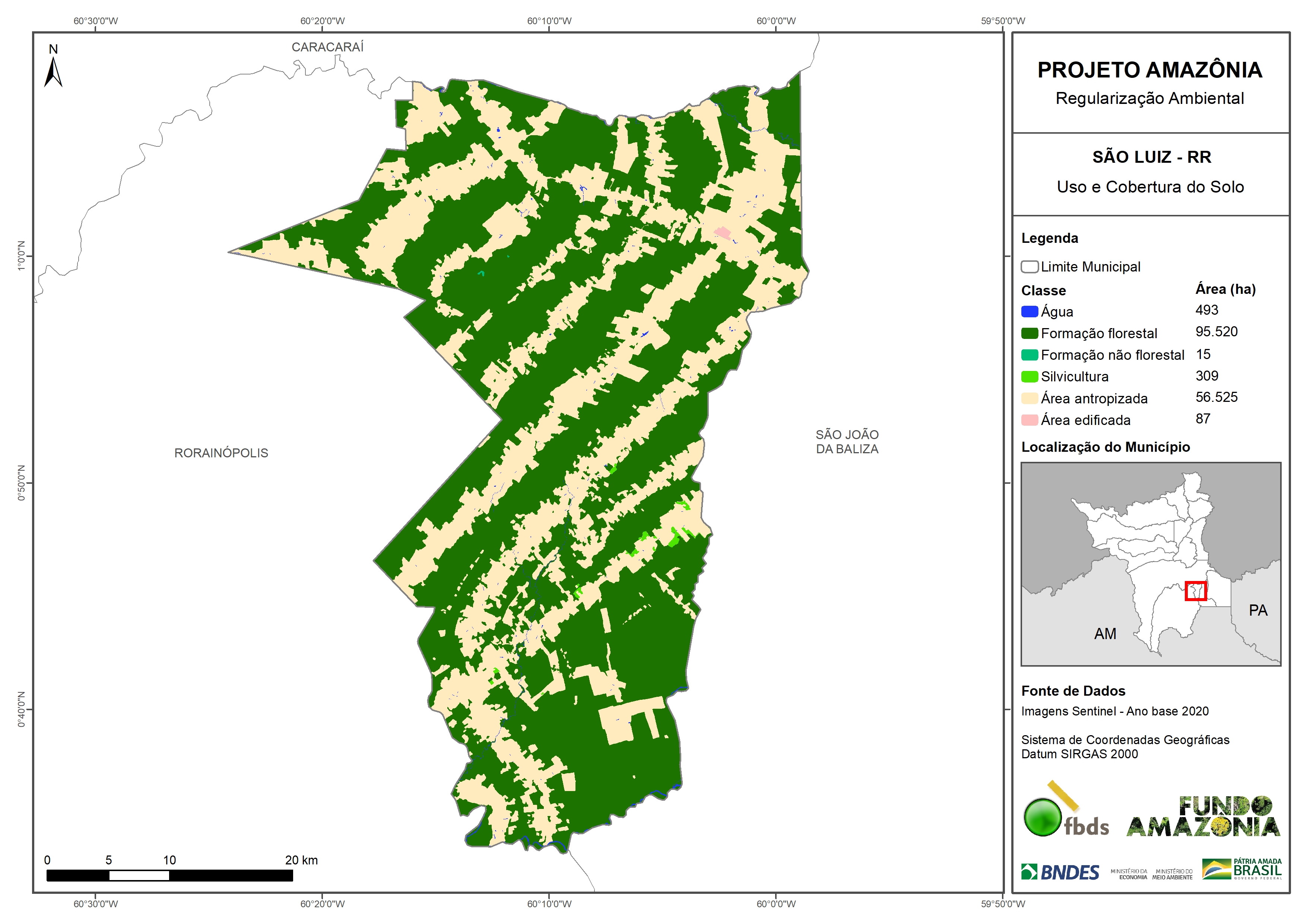Click the north arrow compass icon
This screenshot has width=1307, height=924.
click(53, 68)
